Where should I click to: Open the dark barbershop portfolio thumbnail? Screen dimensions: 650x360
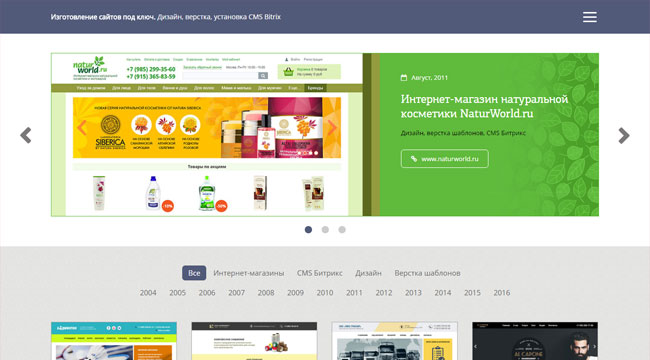(x=535, y=341)
